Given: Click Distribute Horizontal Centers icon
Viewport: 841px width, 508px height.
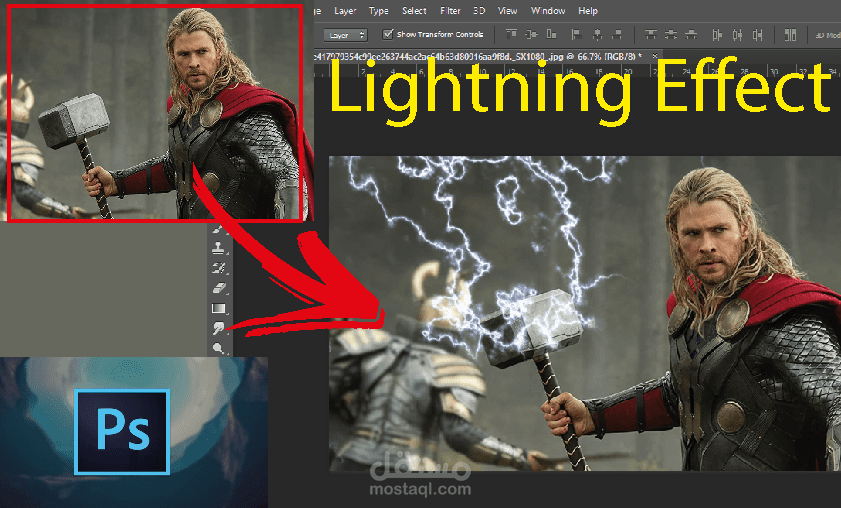Looking at the screenshot, I should point(737,35).
